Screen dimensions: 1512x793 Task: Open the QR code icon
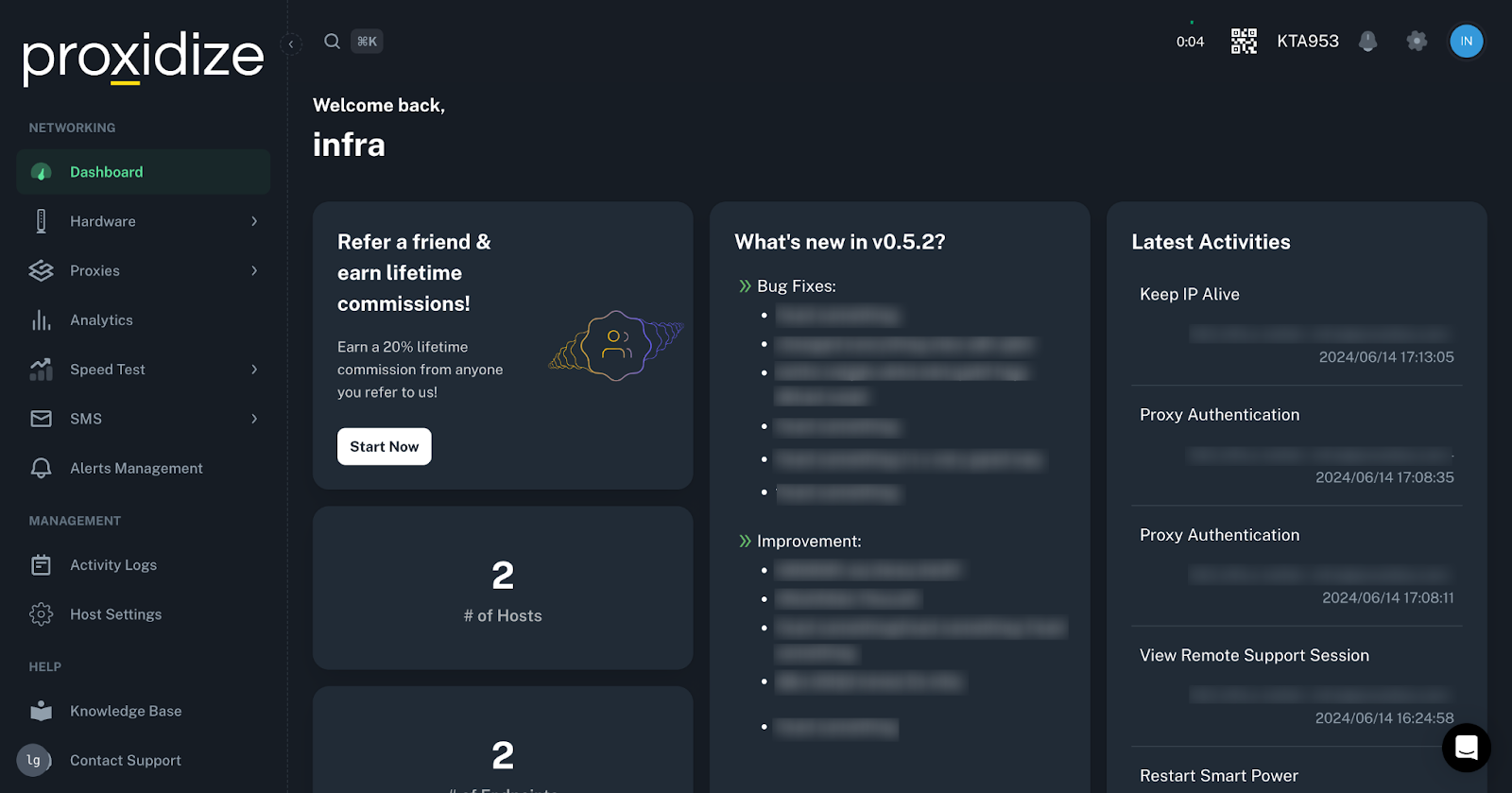point(1244,41)
